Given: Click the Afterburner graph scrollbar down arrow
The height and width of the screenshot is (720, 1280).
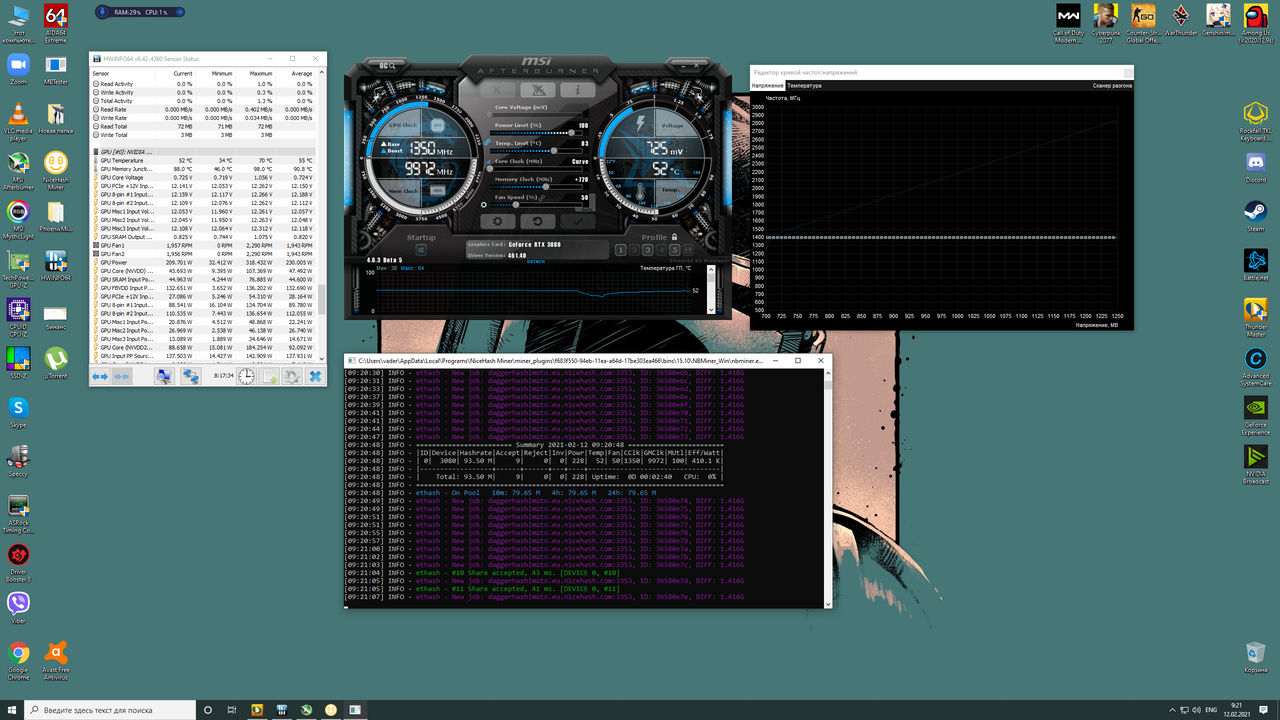Looking at the screenshot, I should tap(711, 310).
